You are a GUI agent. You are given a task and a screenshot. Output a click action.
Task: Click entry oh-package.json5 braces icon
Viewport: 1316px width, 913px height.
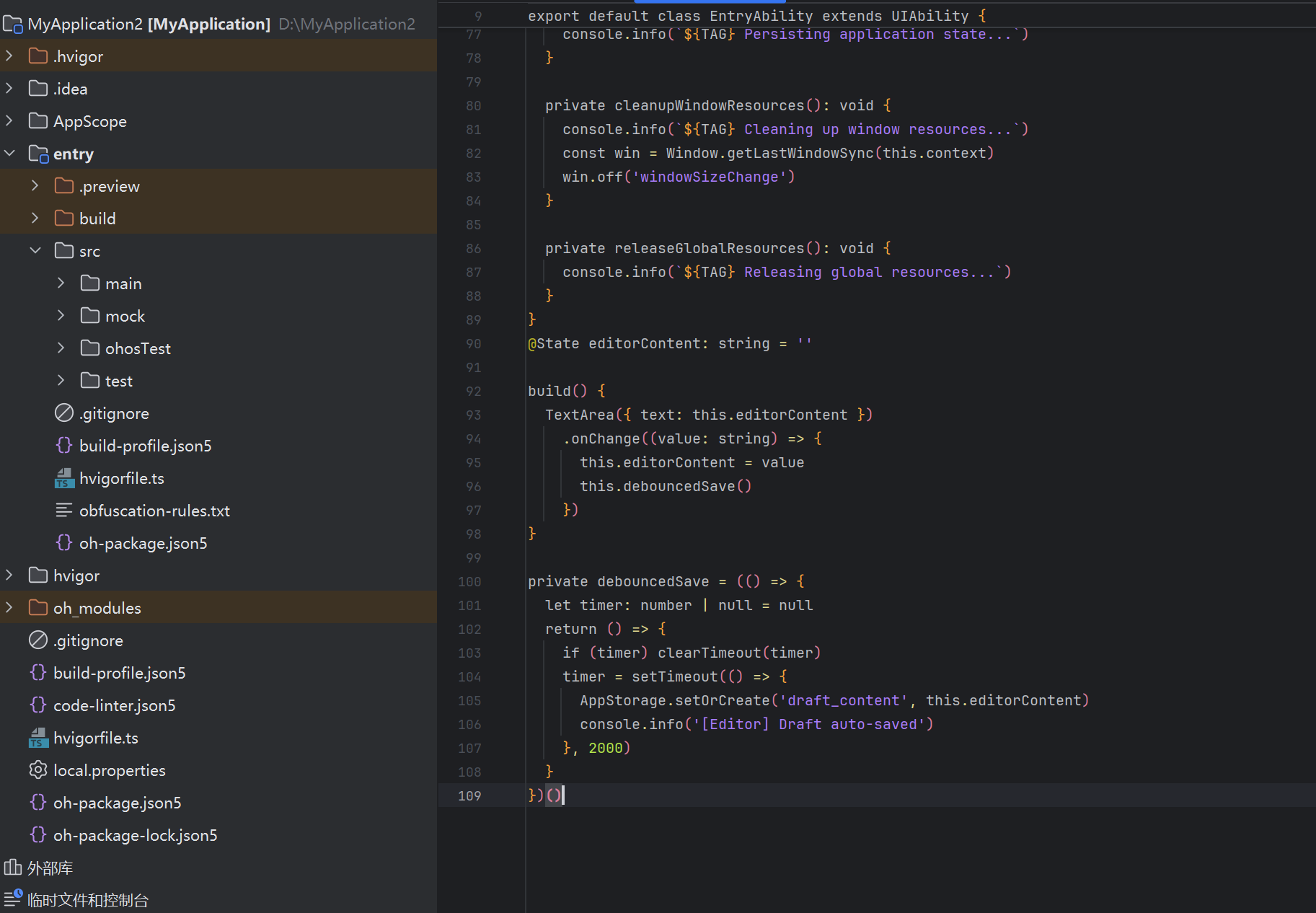(64, 542)
